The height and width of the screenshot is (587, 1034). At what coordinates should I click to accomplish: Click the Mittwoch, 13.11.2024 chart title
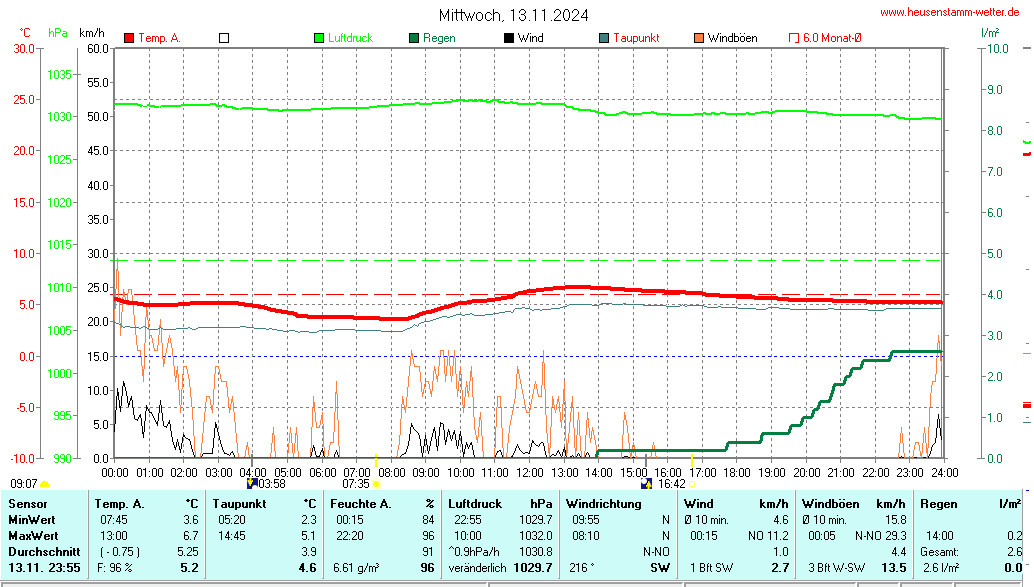point(513,15)
